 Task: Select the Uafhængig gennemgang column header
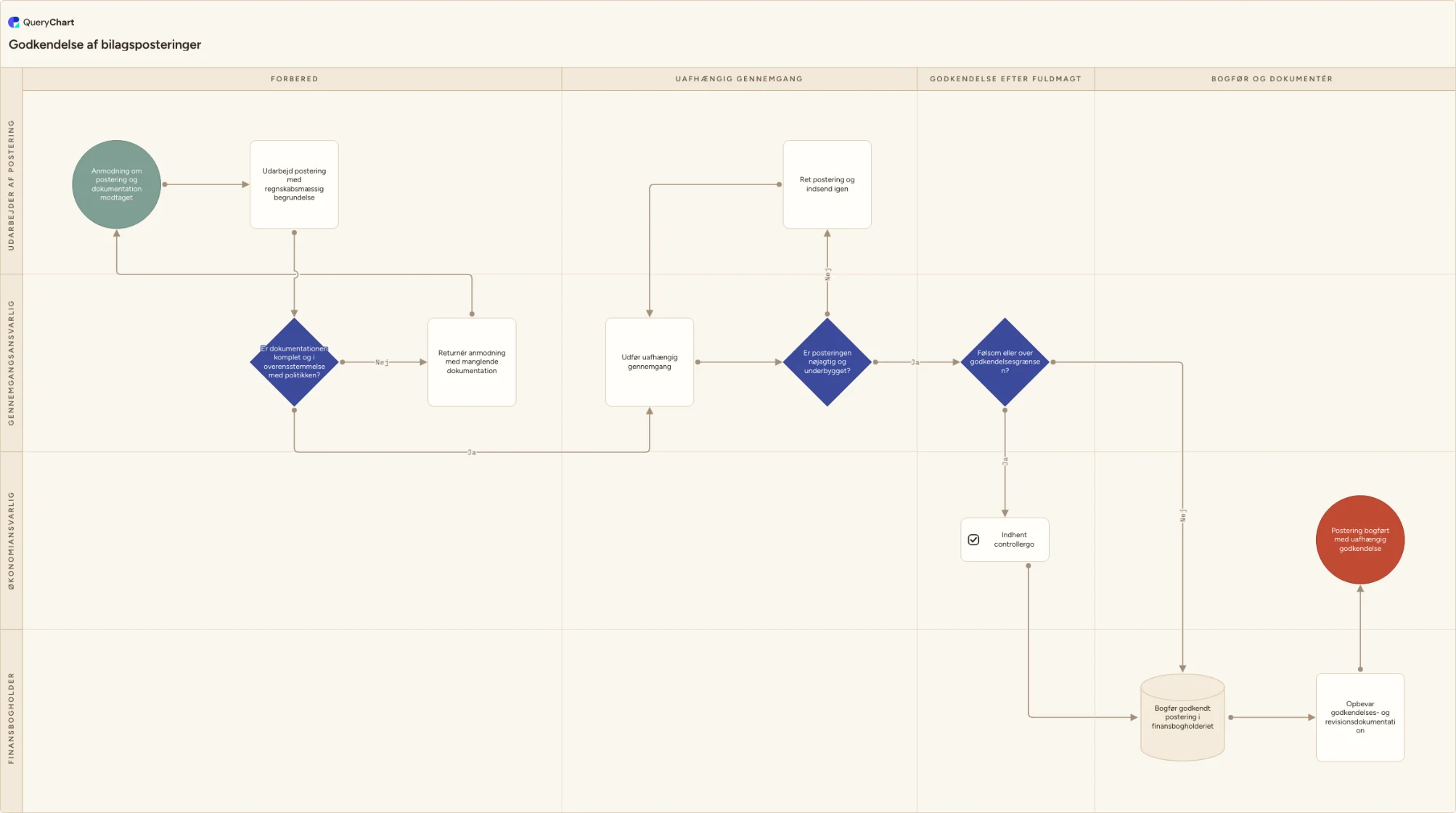click(739, 79)
